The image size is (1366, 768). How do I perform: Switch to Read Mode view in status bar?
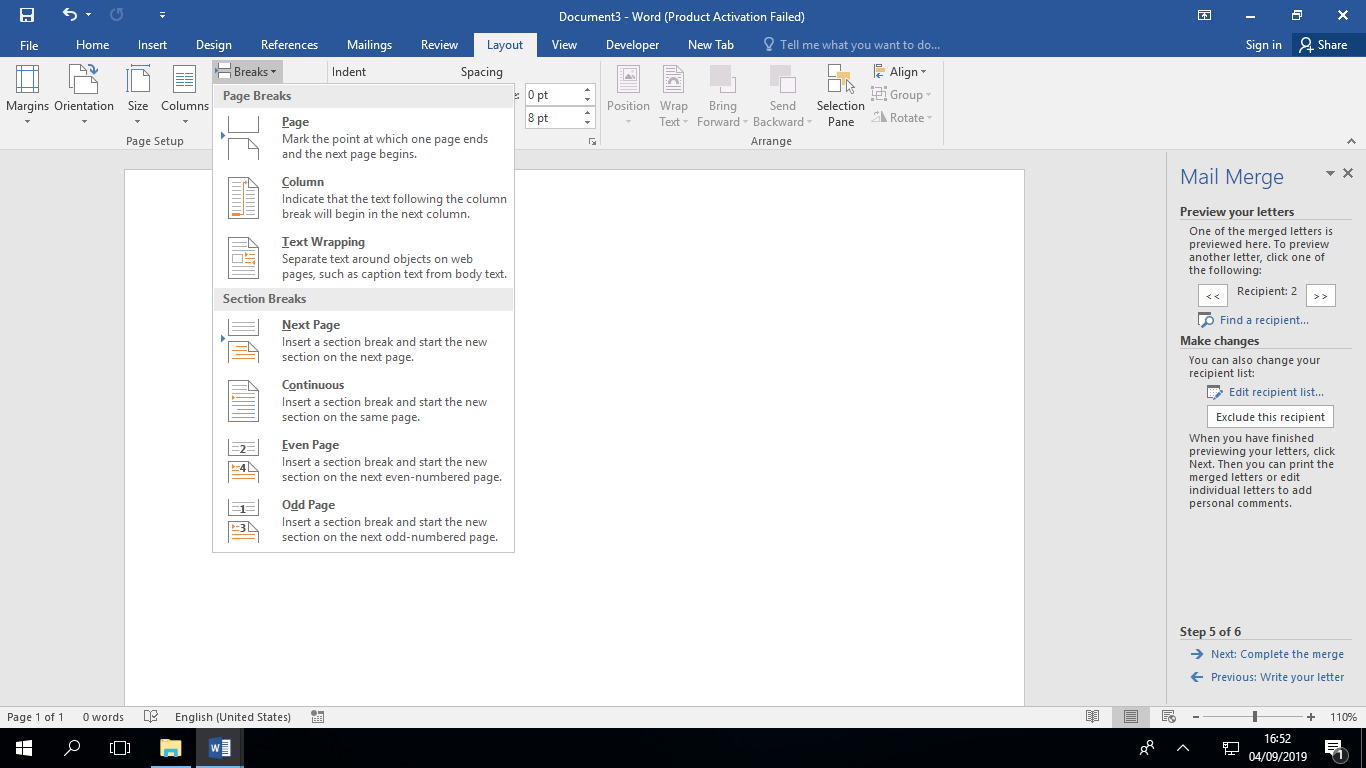pos(1093,717)
